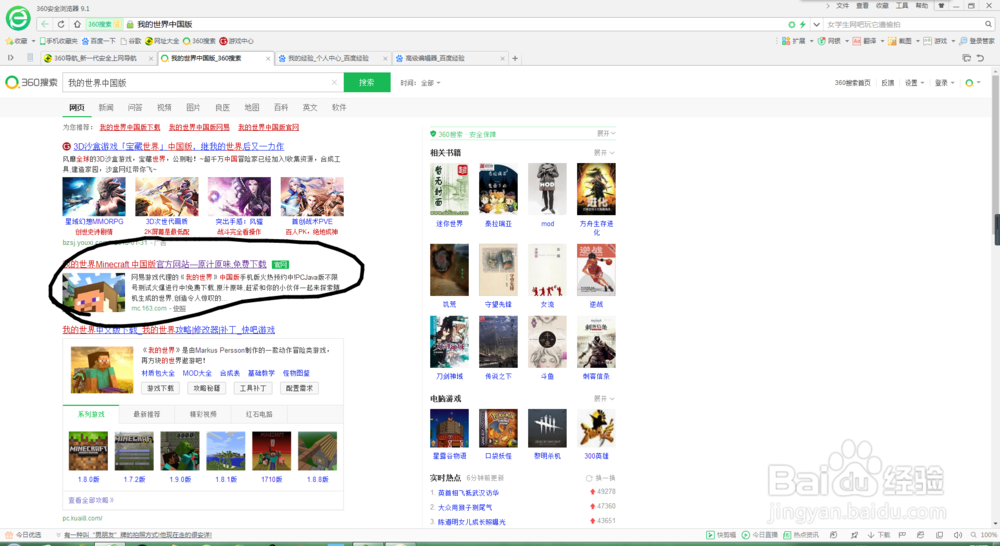Expand the 电脑游戏 展开 list
The image size is (1000, 546).
point(604,398)
